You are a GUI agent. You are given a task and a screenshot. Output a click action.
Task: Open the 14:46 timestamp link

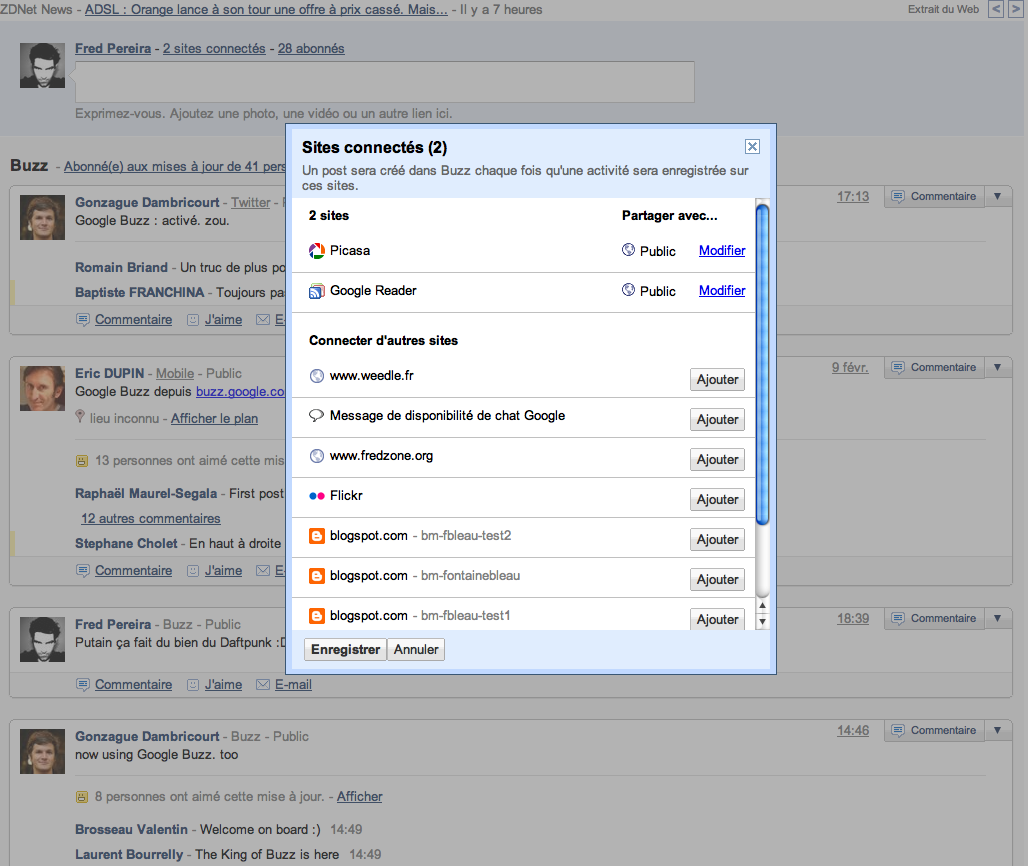click(x=853, y=731)
